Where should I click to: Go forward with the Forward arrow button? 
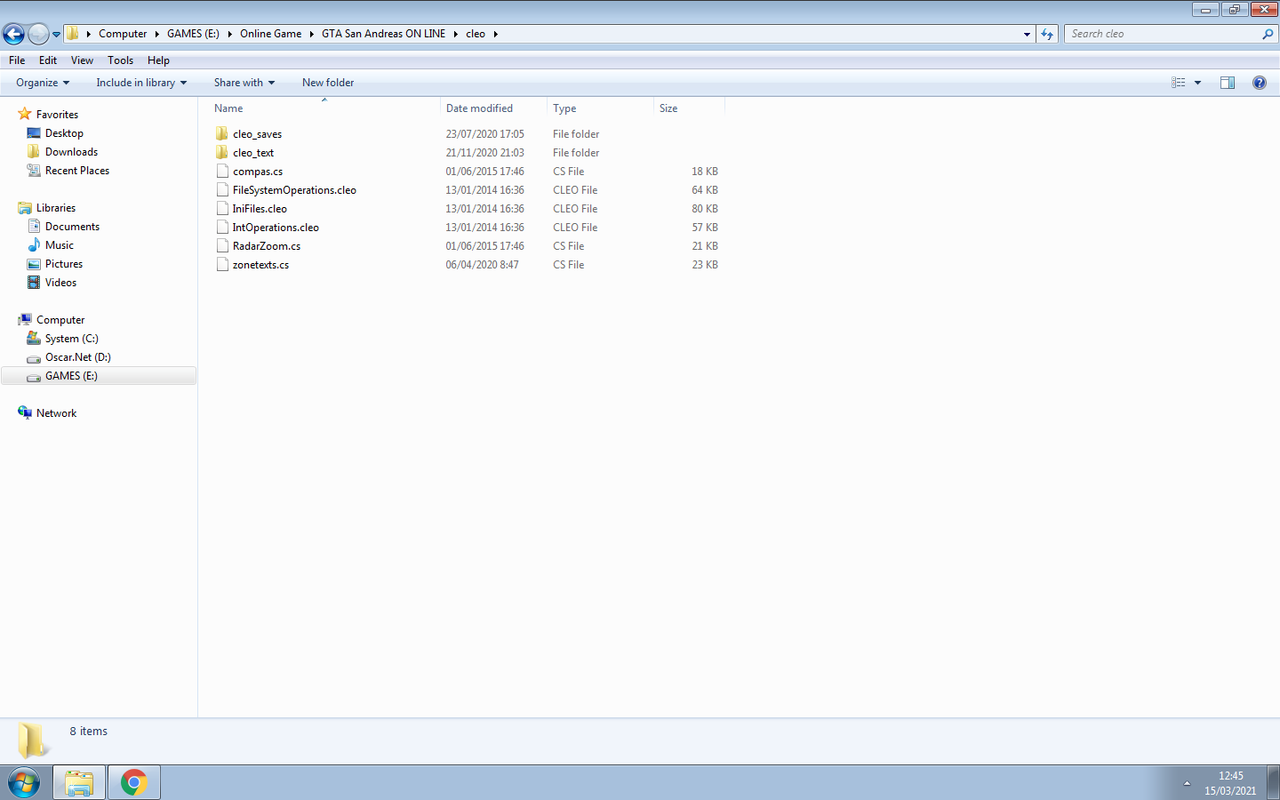click(38, 34)
